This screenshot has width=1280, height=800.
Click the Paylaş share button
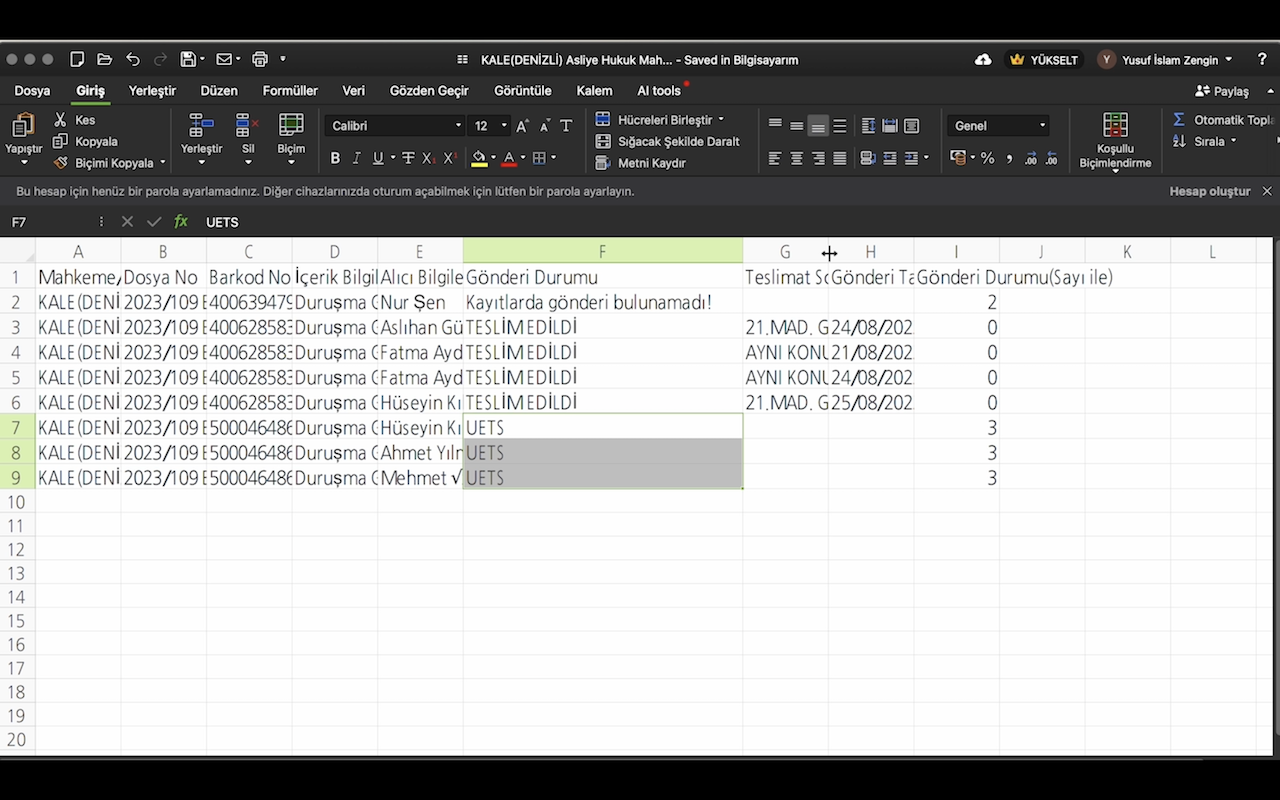pos(1222,90)
